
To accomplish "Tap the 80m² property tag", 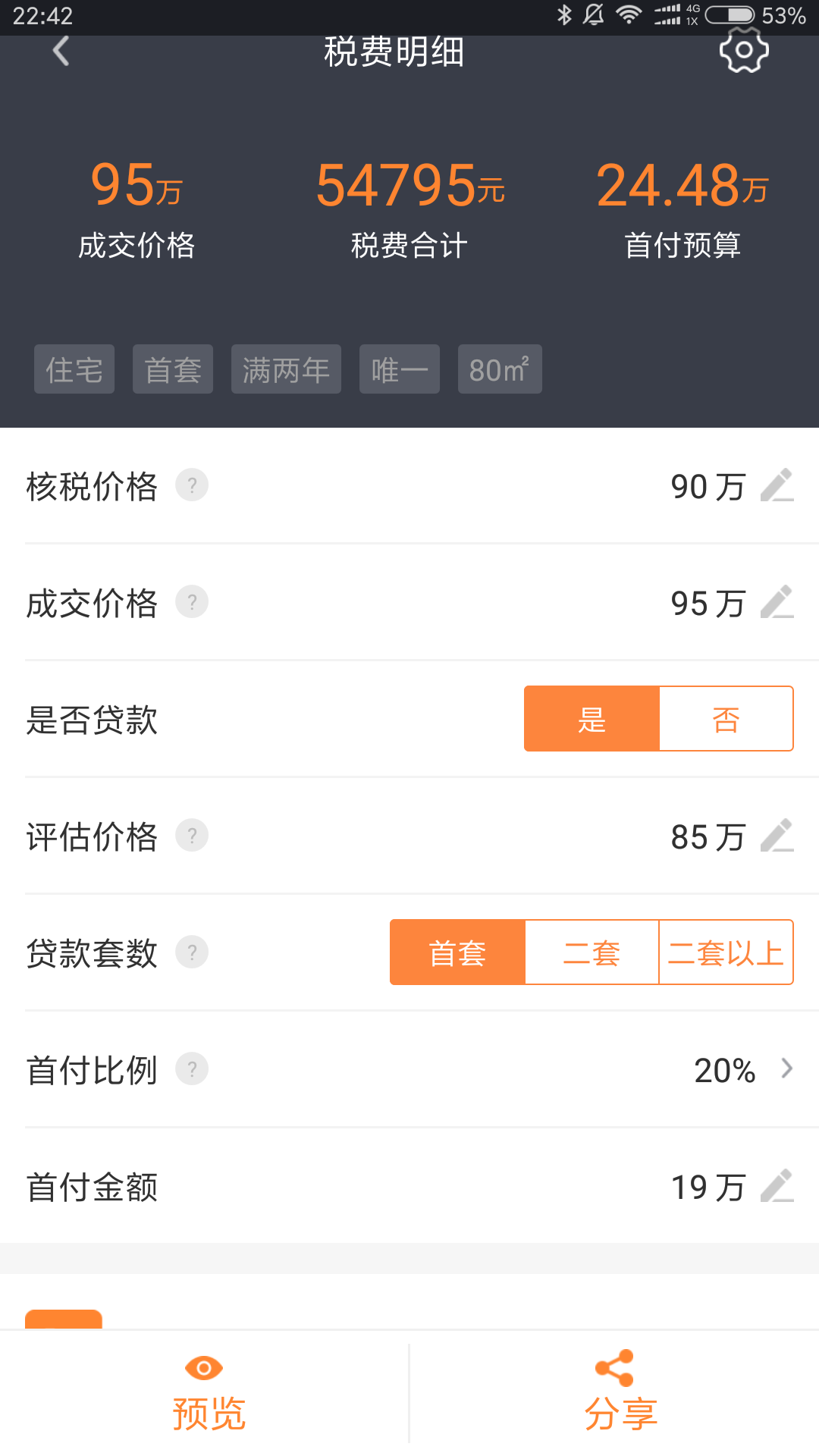I will (x=500, y=369).
